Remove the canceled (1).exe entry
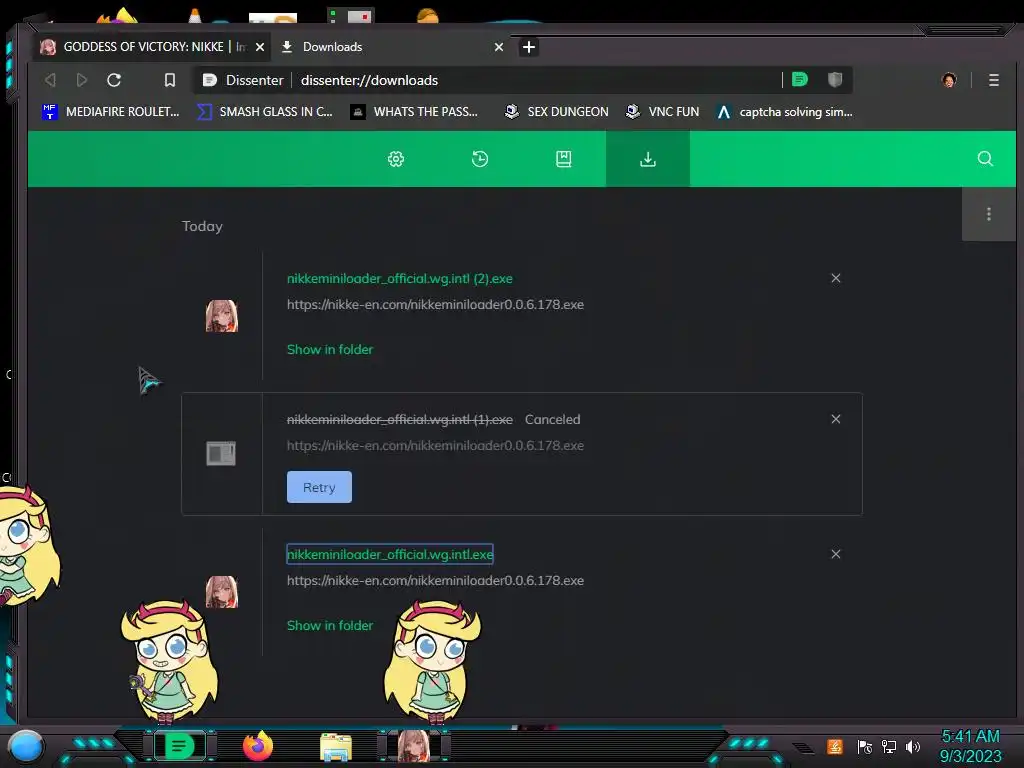The width and height of the screenshot is (1024, 768). (835, 419)
